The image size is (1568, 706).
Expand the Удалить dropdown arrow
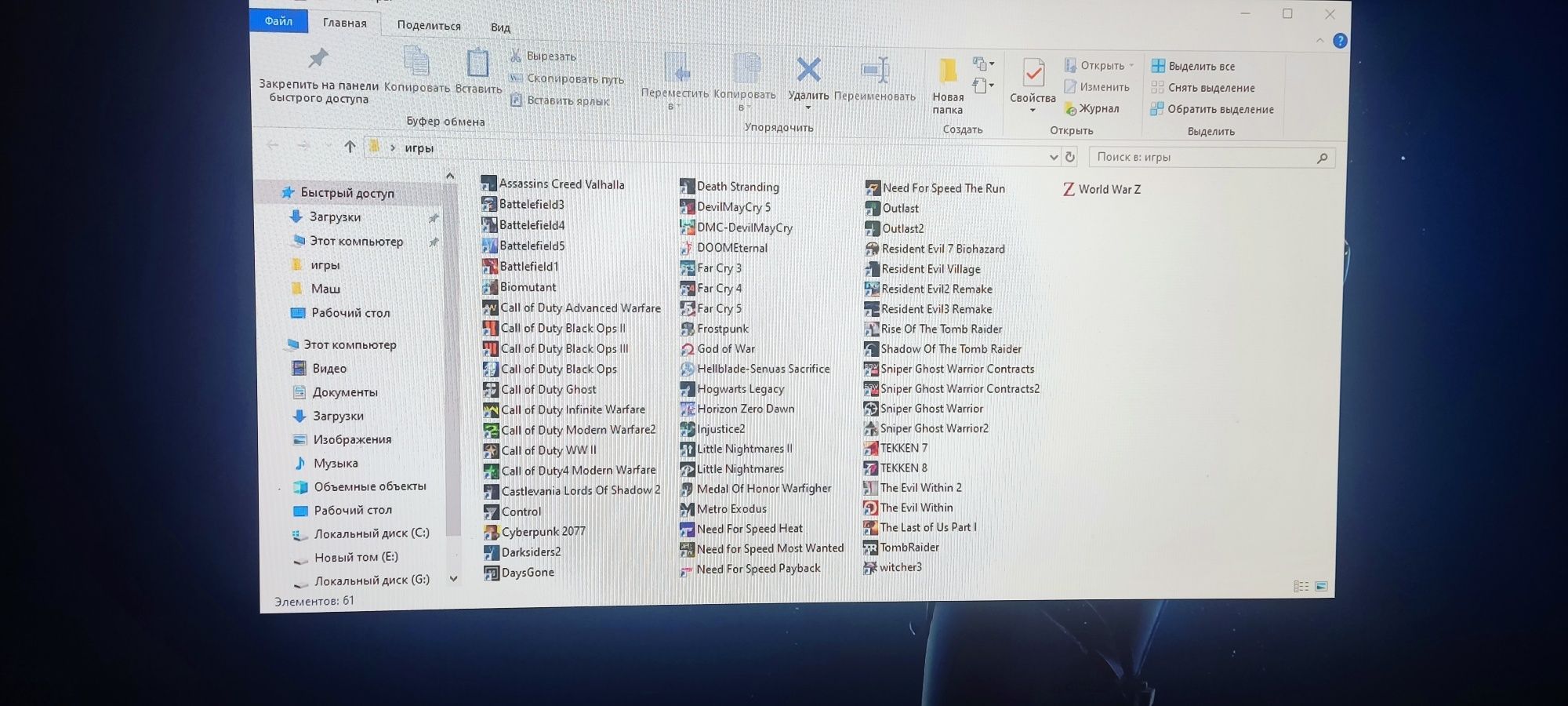[x=808, y=108]
